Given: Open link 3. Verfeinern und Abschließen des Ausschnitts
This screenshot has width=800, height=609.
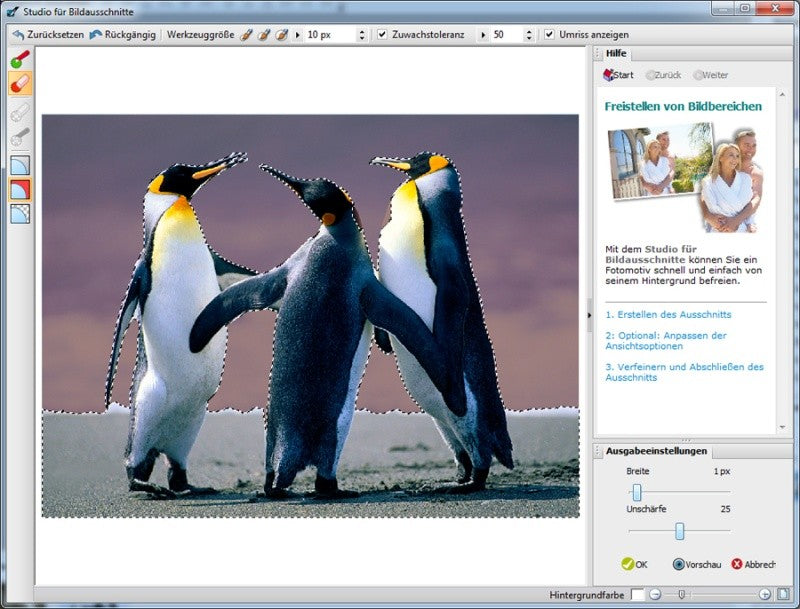Looking at the screenshot, I should [x=684, y=372].
